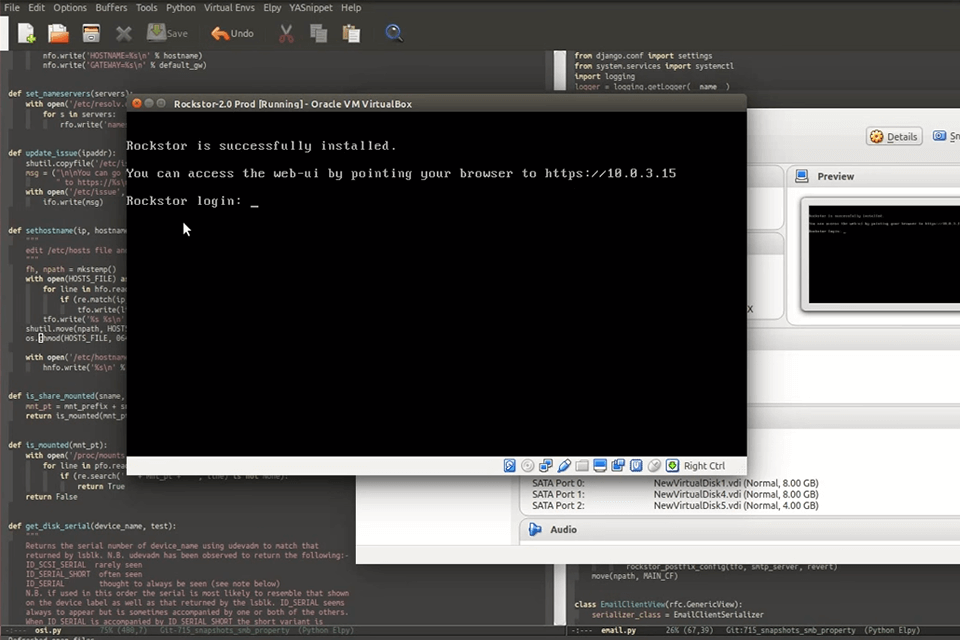Viewport: 960px width, 640px height.
Task: Click the Elpy menu item
Action: (272, 7)
